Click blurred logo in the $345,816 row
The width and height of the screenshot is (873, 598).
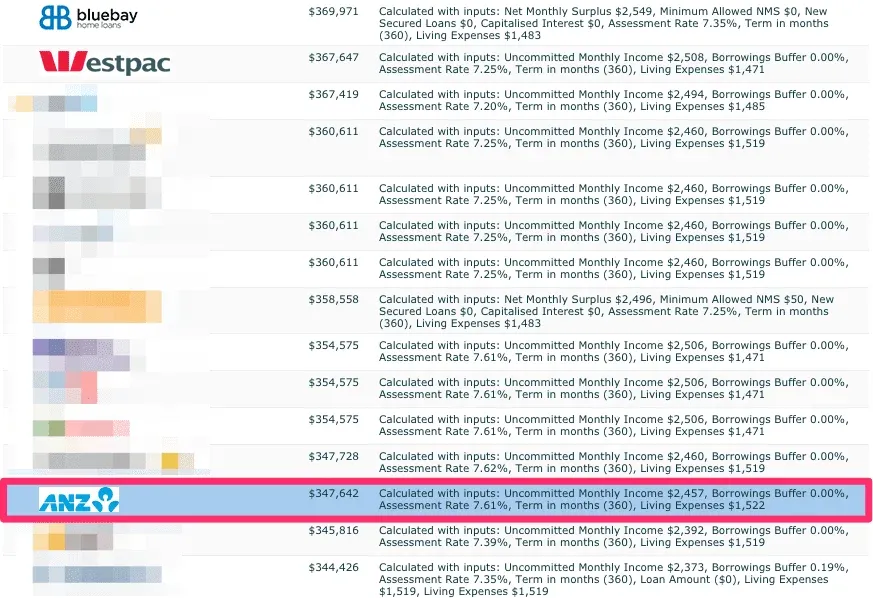tap(72, 537)
